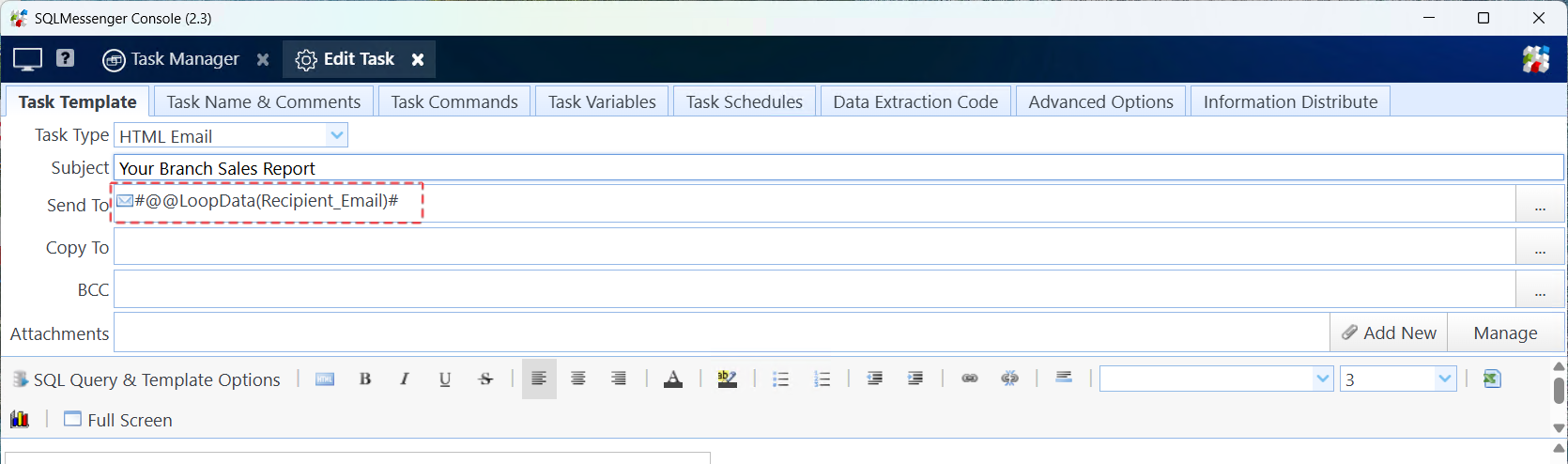Open the Task Schedules tab

tap(744, 101)
